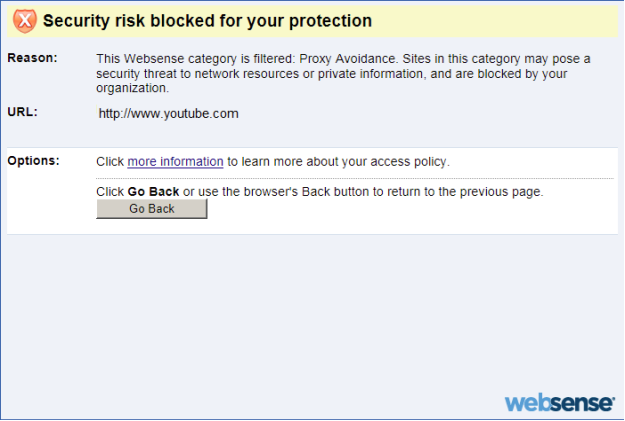Click the Go Back button
Screen dimensions: 625x421
(152, 209)
